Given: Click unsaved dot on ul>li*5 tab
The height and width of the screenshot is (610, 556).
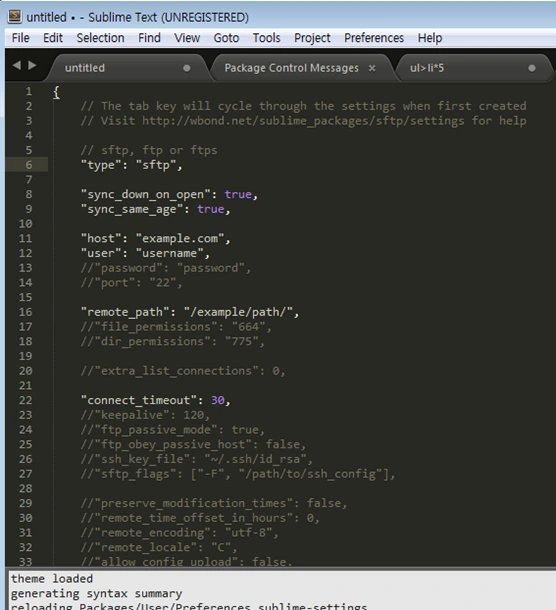Looking at the screenshot, I should 532,68.
